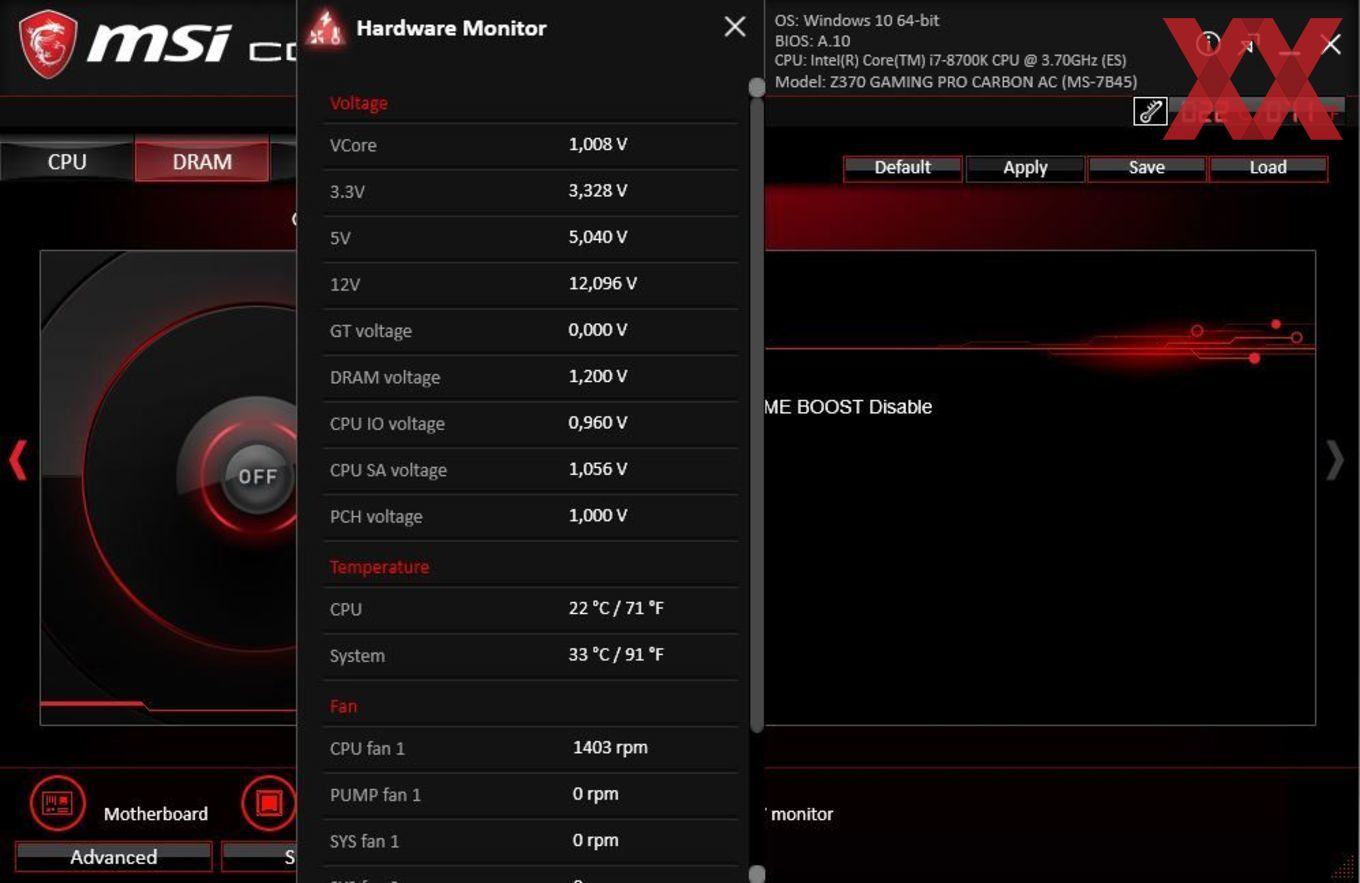Image resolution: width=1360 pixels, height=883 pixels.
Task: Click the 12V reading 12,096 V
Action: 603,283
